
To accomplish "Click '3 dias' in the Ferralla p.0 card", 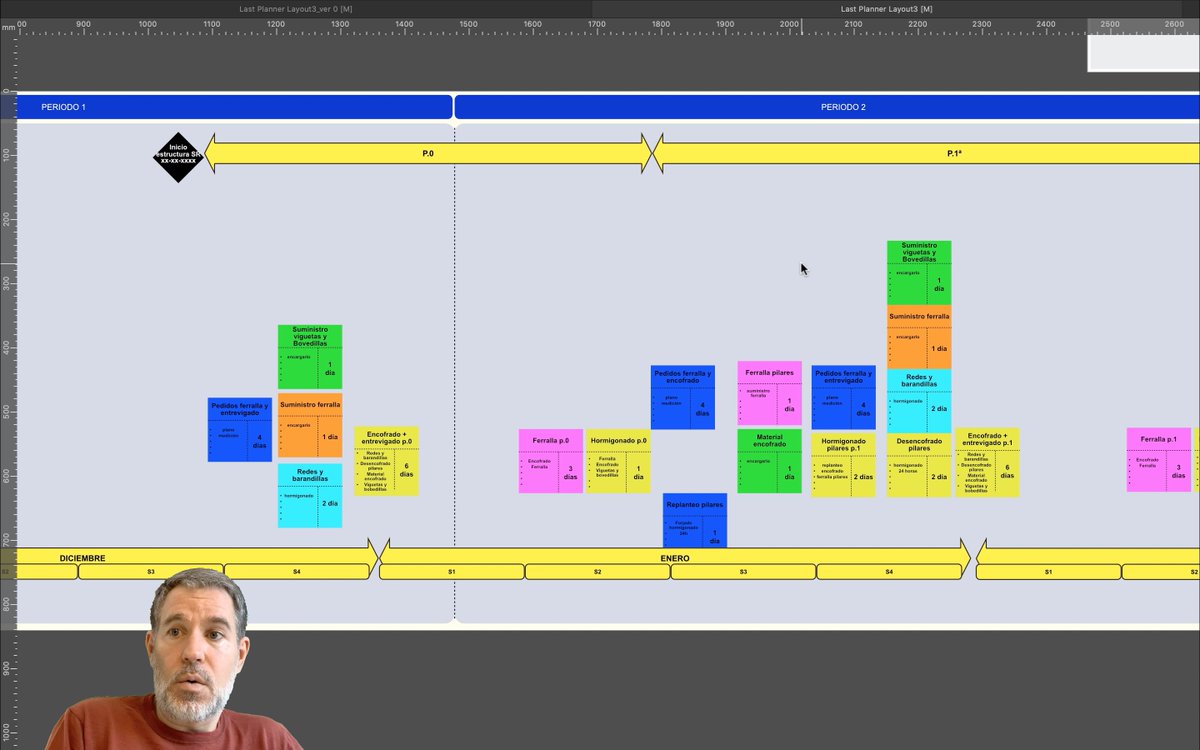I will point(571,473).
